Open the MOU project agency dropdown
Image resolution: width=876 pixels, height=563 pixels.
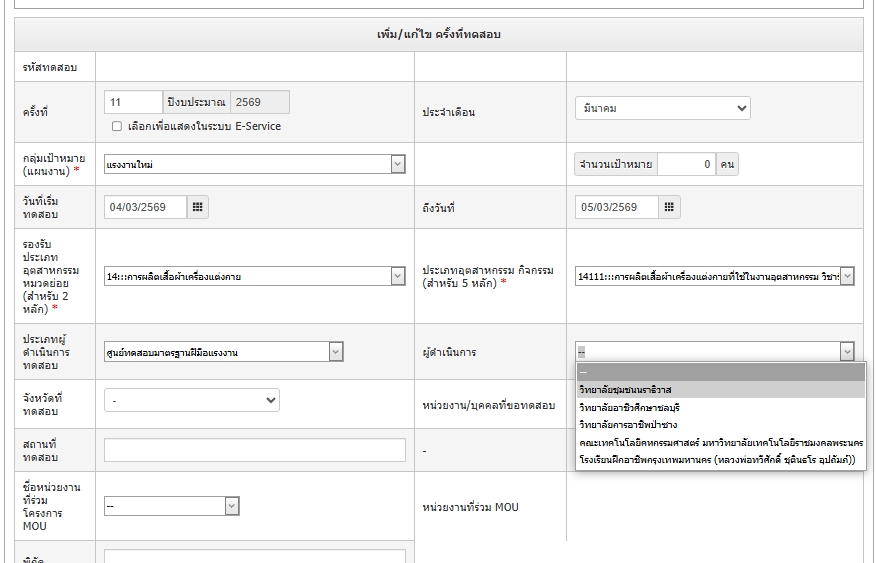pyautogui.click(x=171, y=507)
